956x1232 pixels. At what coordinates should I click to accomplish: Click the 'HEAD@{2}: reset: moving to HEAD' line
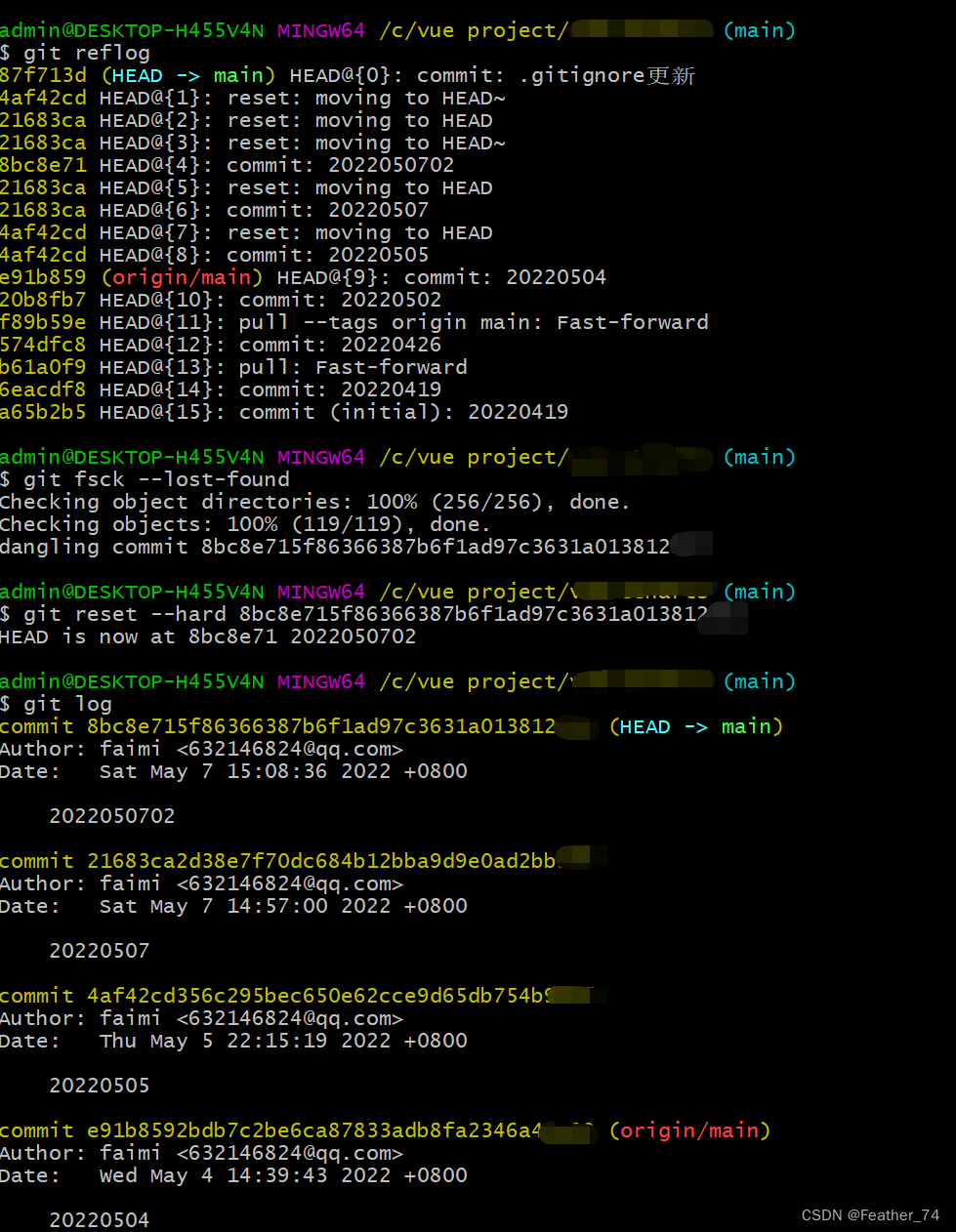[x=246, y=120]
